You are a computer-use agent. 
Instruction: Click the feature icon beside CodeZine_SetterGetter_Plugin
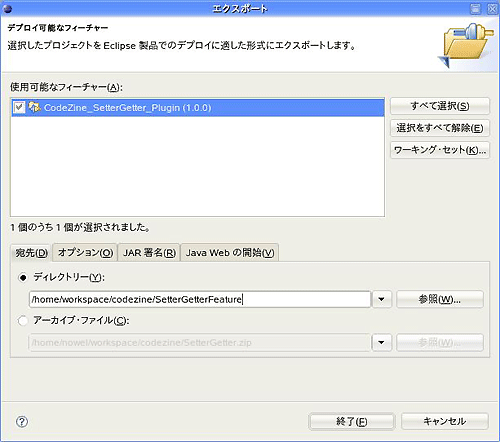35,107
